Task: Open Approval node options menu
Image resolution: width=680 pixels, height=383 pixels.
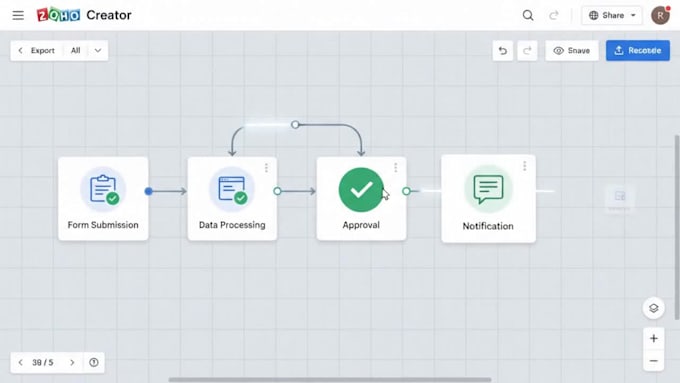Action: pyautogui.click(x=396, y=168)
